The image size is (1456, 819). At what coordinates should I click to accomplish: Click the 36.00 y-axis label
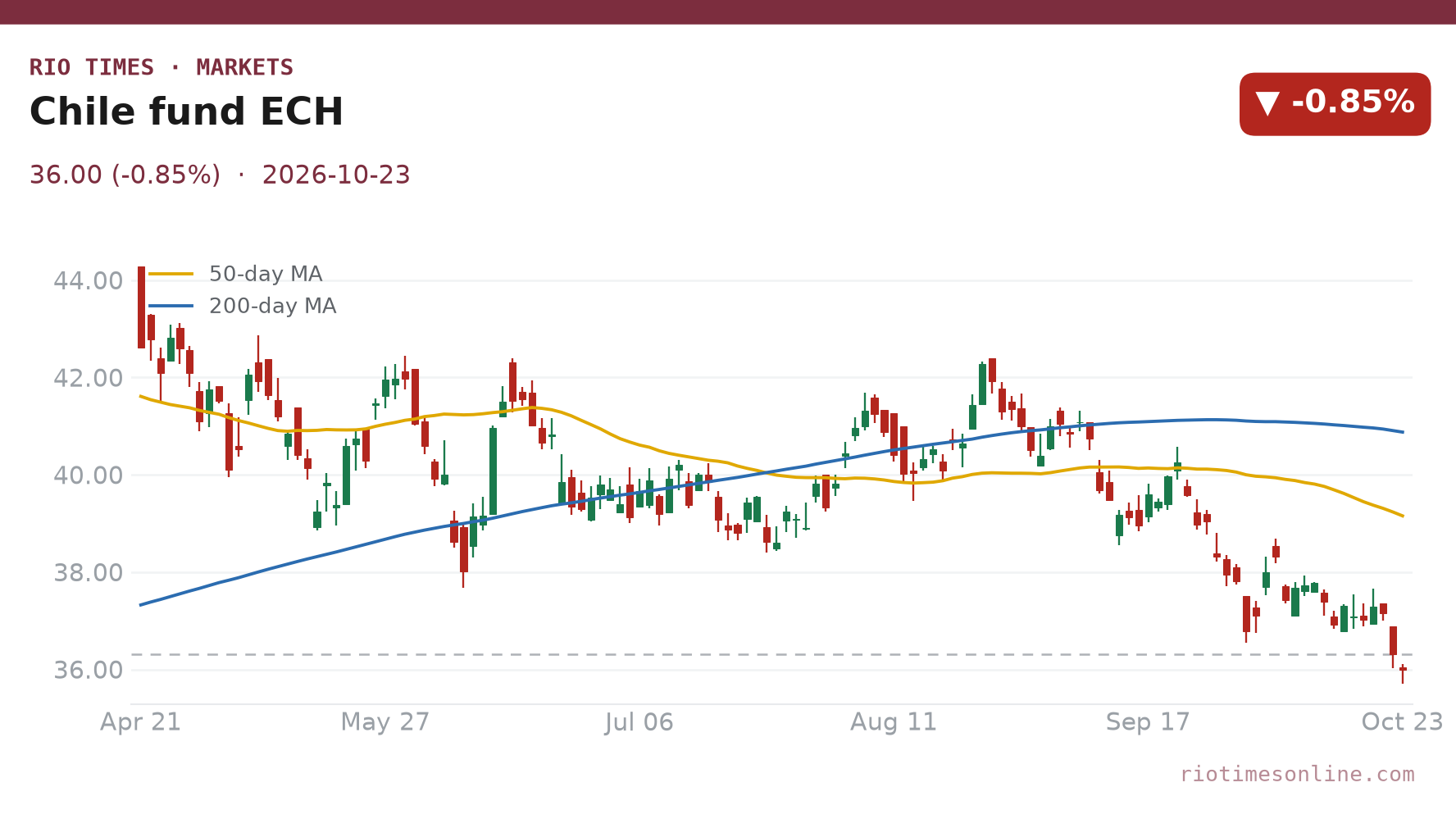click(x=89, y=671)
